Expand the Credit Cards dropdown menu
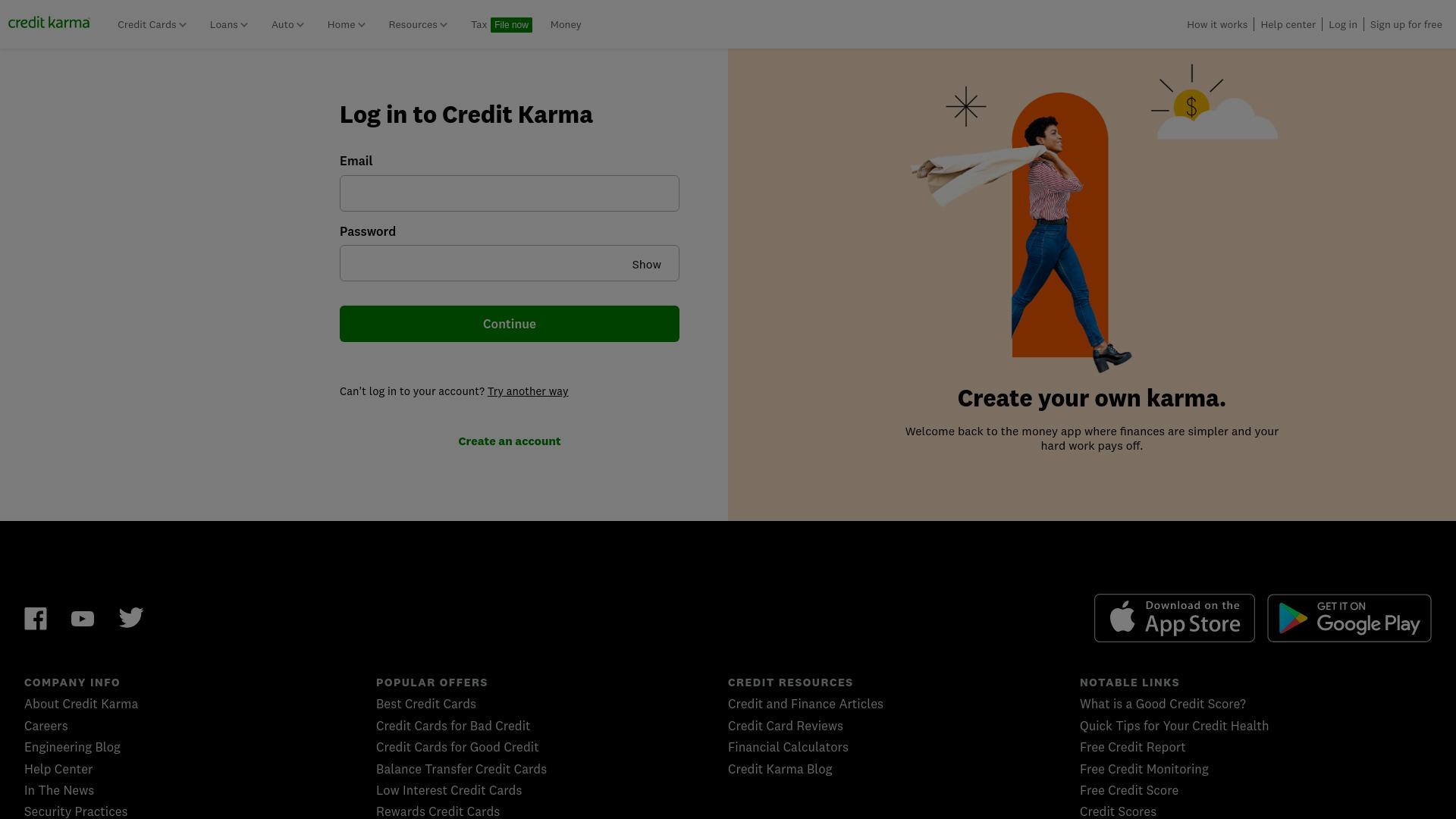Image resolution: width=1456 pixels, height=819 pixels. click(152, 25)
